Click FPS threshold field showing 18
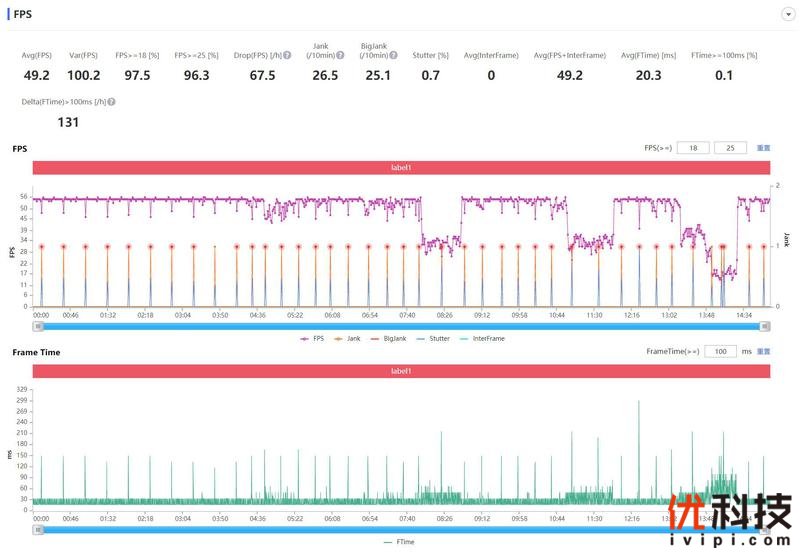This screenshot has height=553, width=800. click(x=693, y=148)
